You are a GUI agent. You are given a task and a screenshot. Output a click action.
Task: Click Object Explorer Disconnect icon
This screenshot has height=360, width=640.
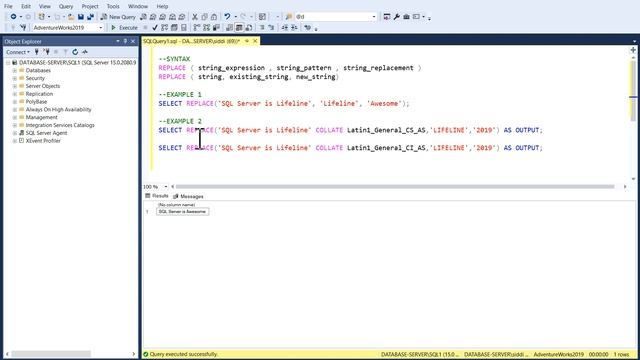[x=47, y=52]
